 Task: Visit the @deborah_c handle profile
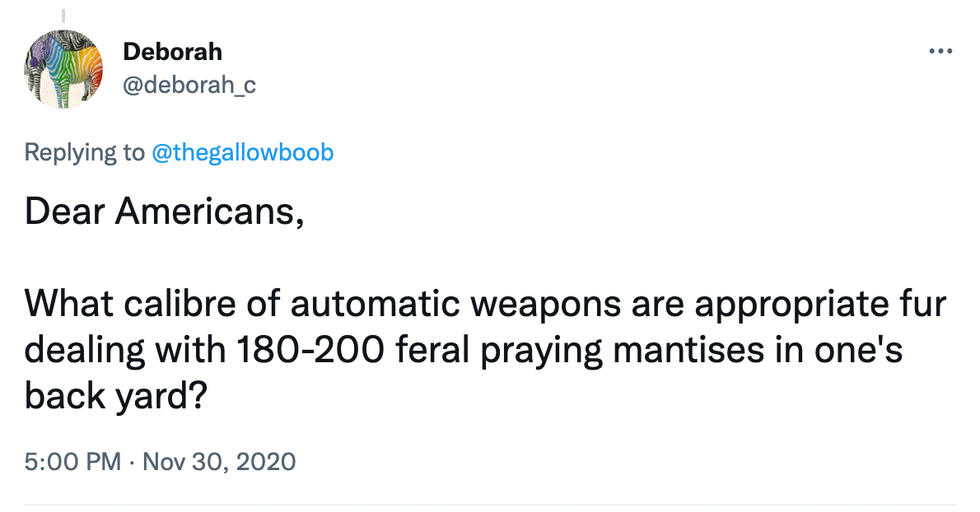[x=189, y=85]
